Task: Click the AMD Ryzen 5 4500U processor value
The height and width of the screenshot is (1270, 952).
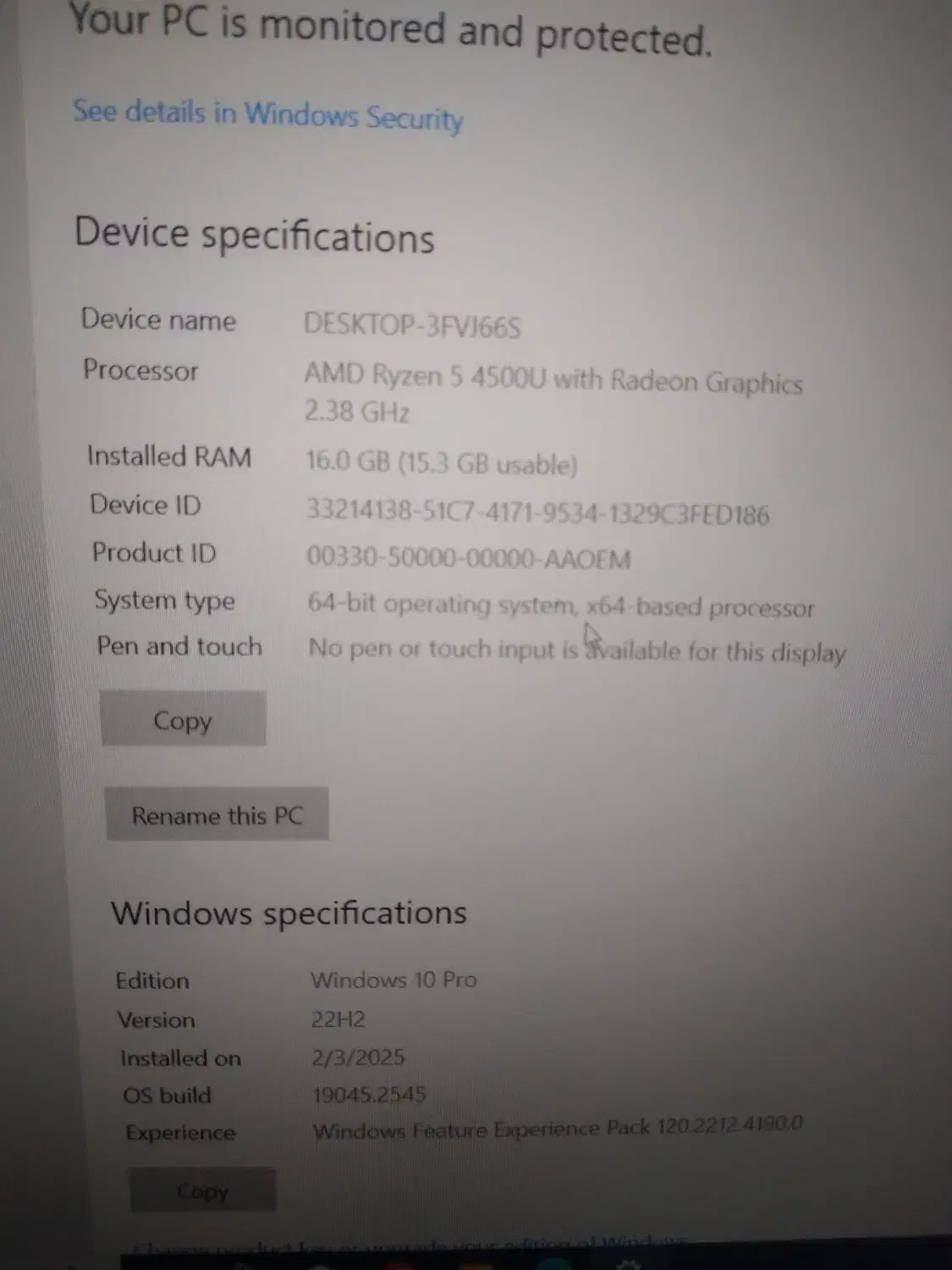Action: (553, 394)
